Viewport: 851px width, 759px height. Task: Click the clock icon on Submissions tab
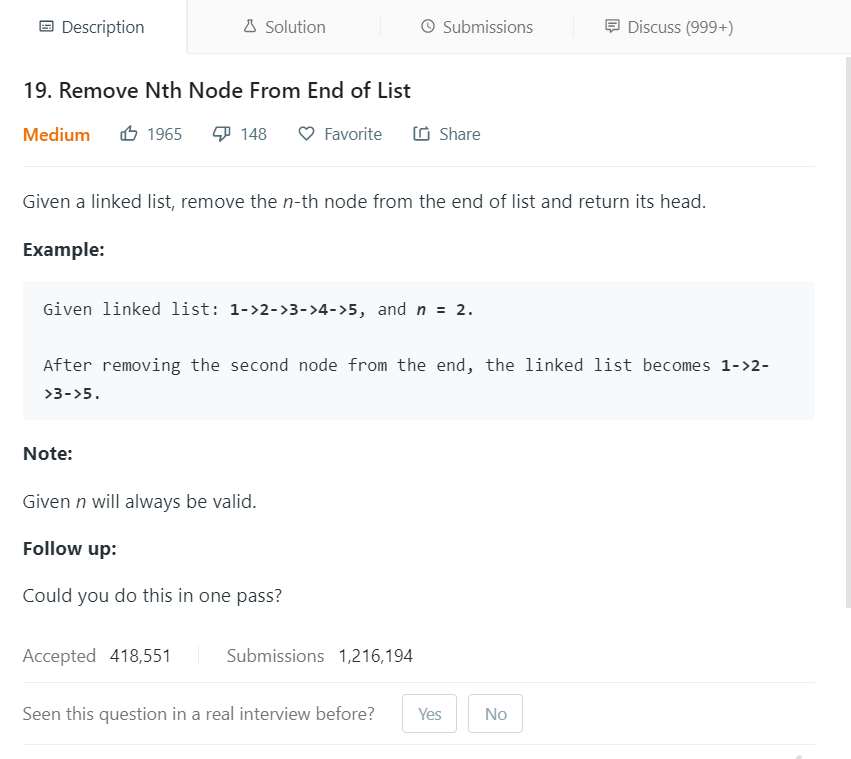pos(428,27)
